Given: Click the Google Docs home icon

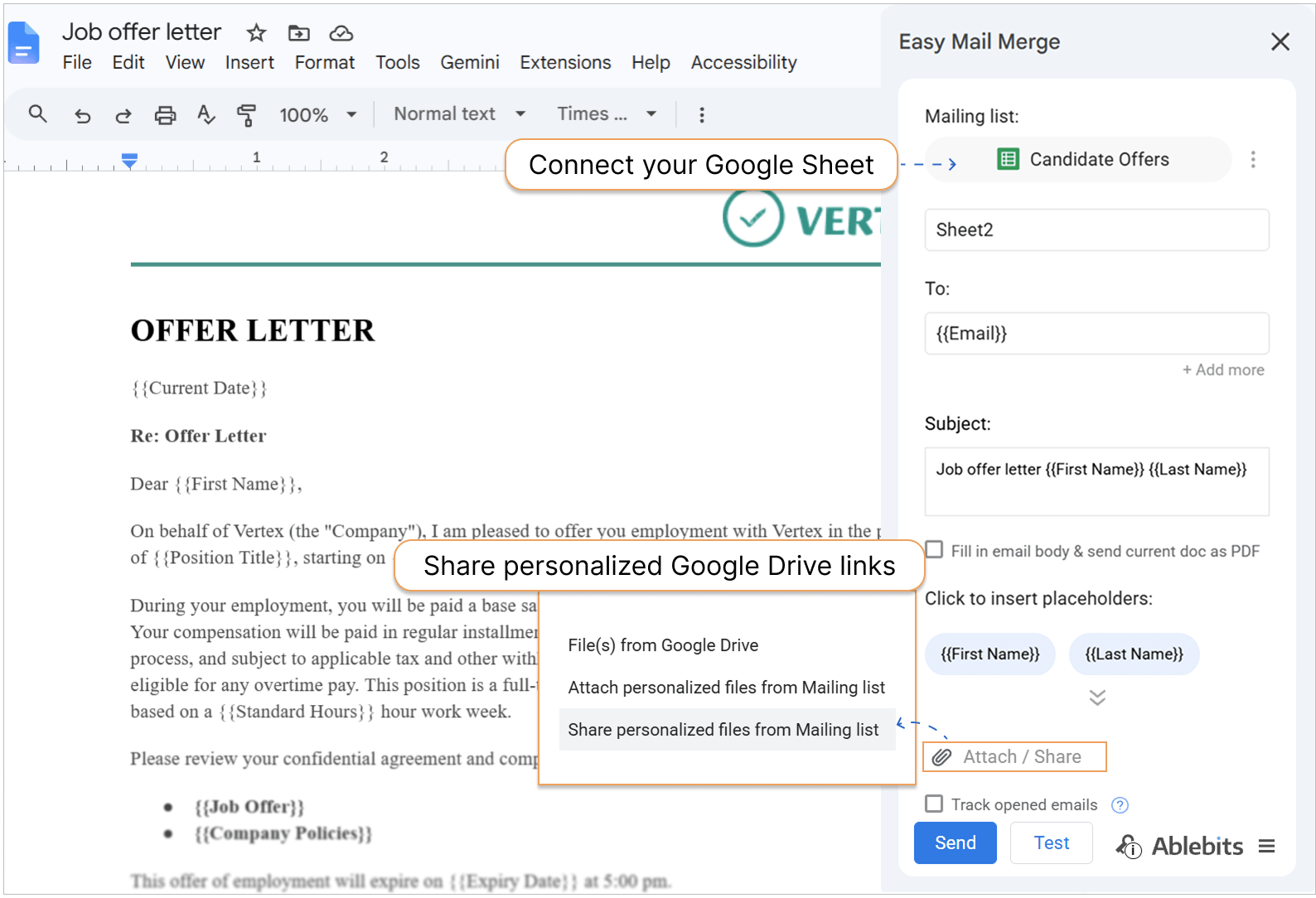Looking at the screenshot, I should [x=23, y=43].
